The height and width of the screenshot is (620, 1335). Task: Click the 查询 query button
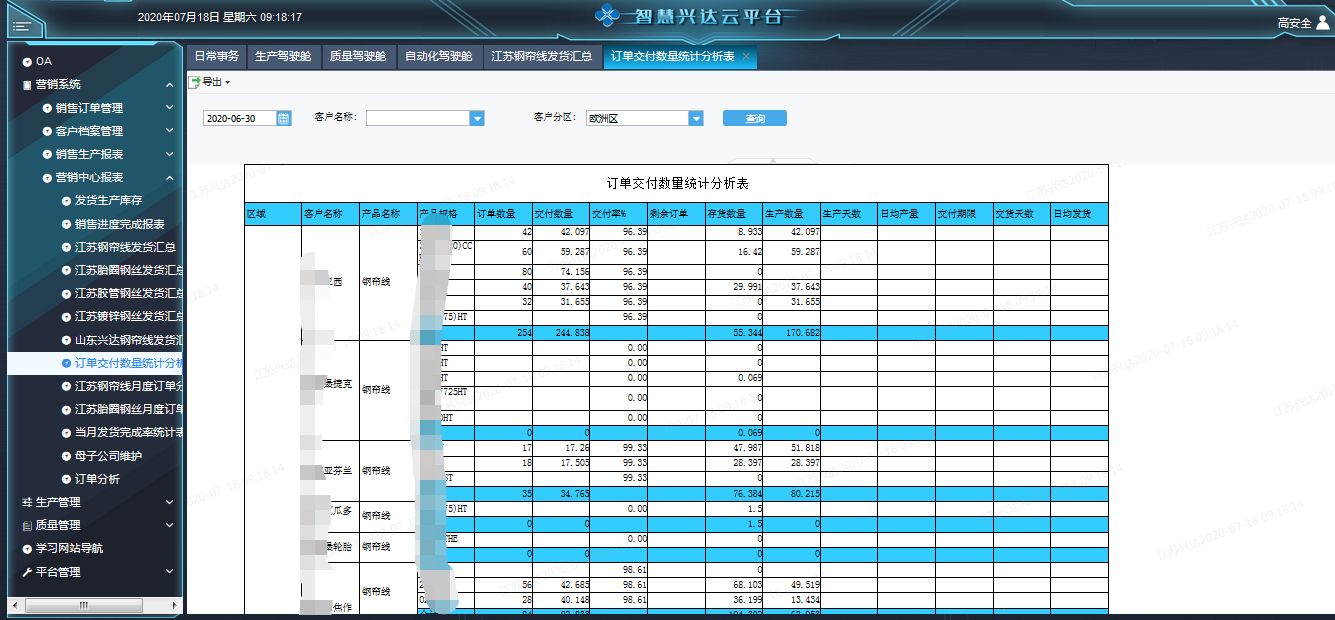click(755, 118)
